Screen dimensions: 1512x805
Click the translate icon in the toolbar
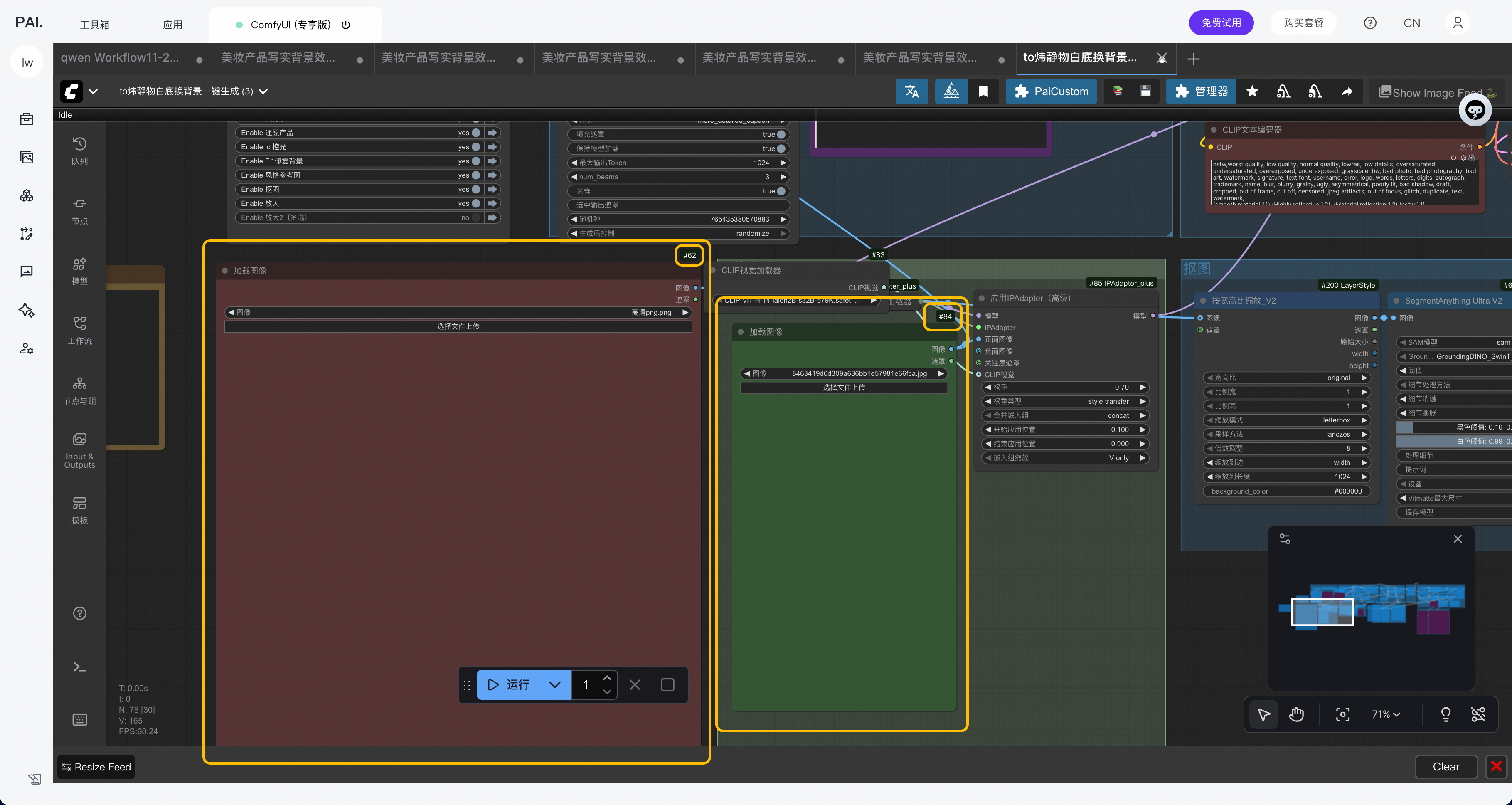tap(911, 91)
